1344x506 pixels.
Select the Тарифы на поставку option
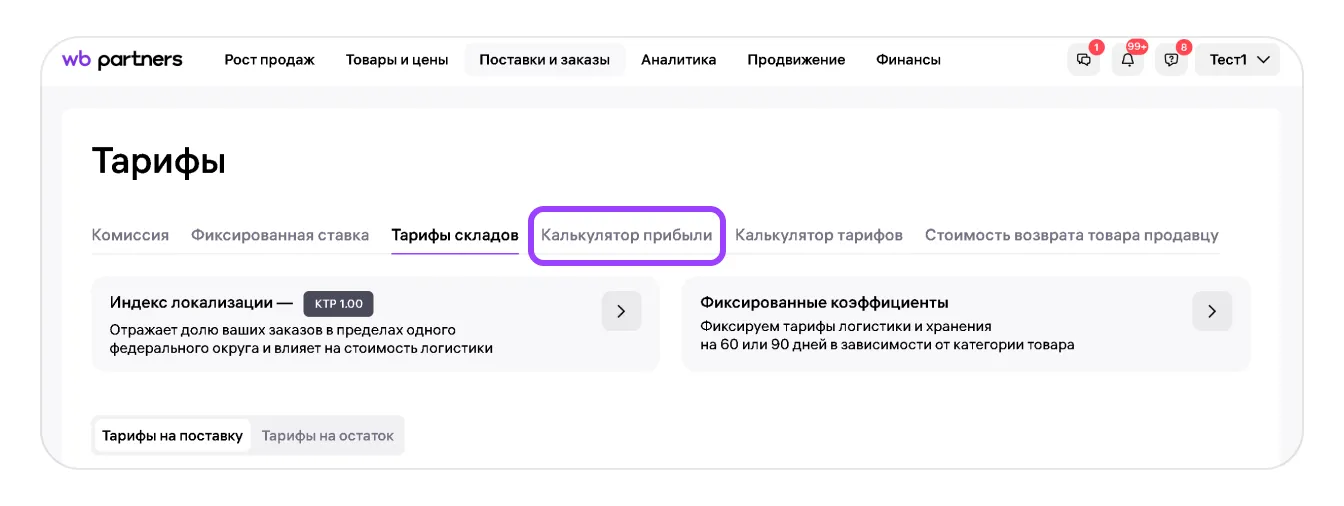(173, 436)
